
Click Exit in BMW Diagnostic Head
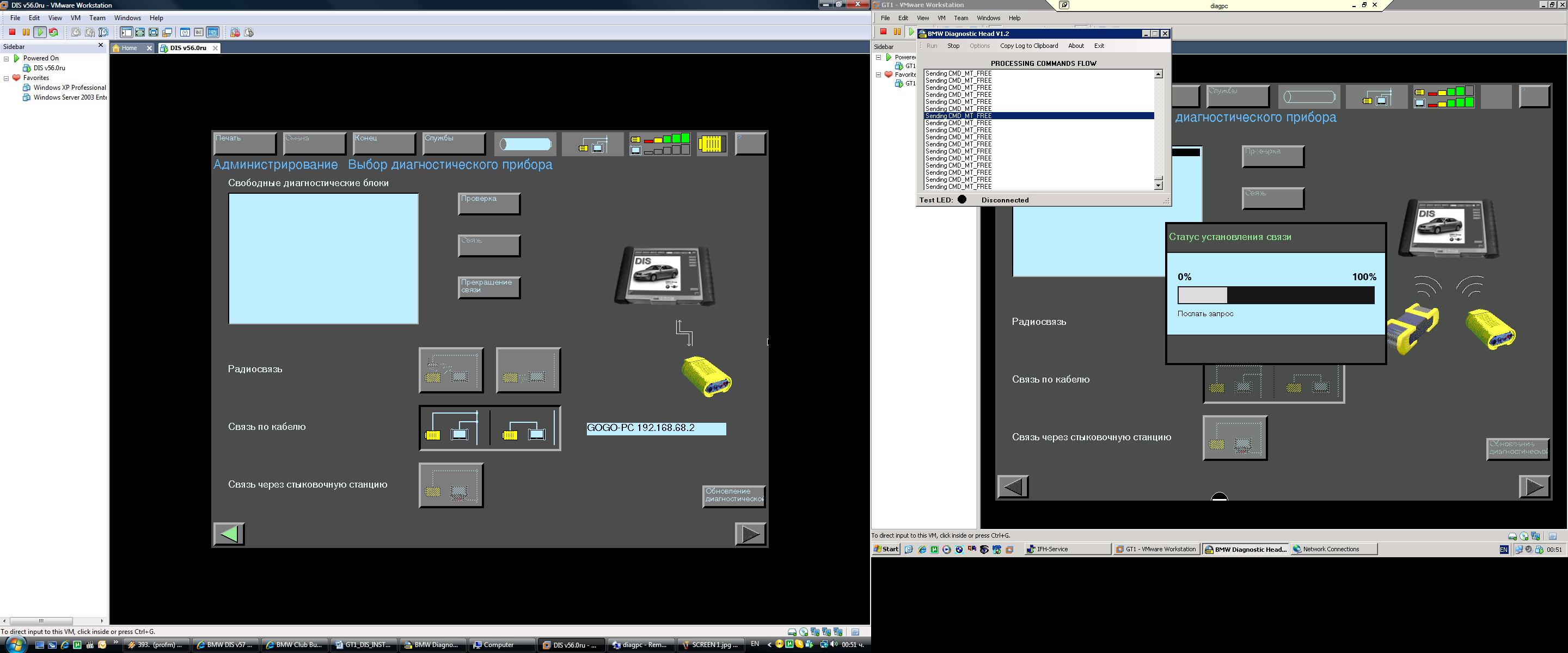click(x=1099, y=46)
